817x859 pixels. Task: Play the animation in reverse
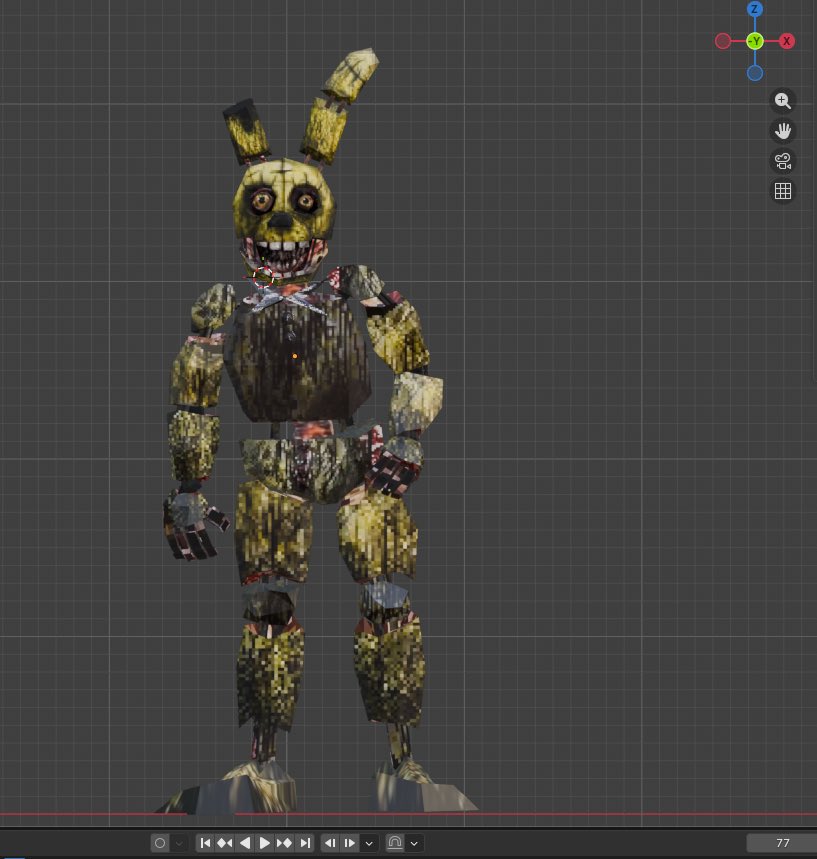245,843
